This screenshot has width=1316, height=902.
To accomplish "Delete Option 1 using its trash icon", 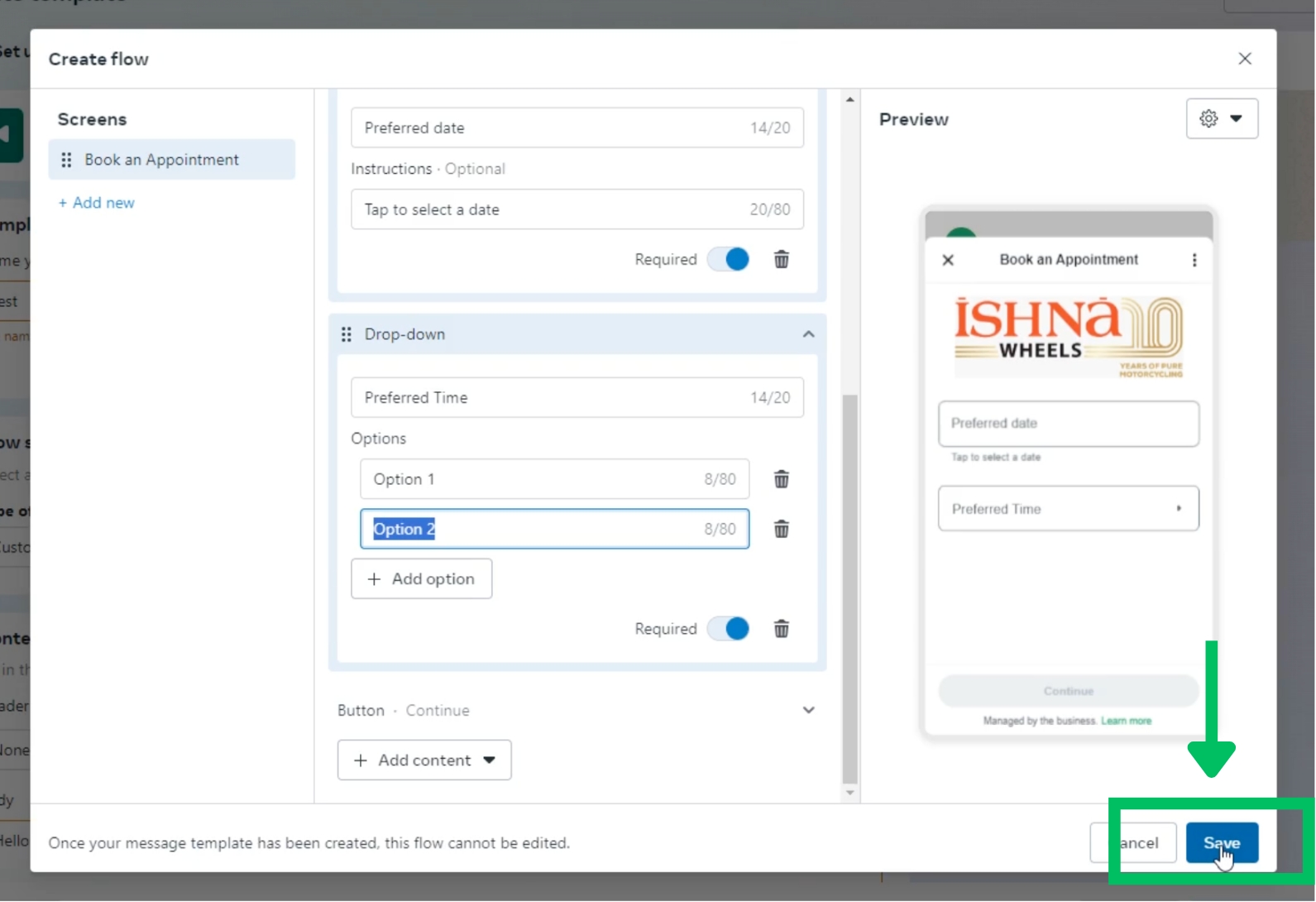I will (x=781, y=479).
